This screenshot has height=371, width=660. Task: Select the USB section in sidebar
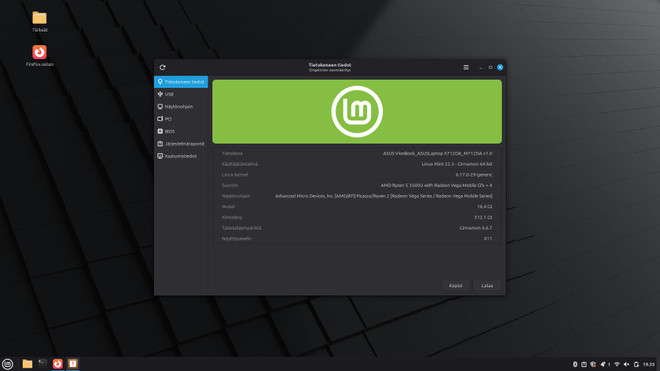point(181,94)
